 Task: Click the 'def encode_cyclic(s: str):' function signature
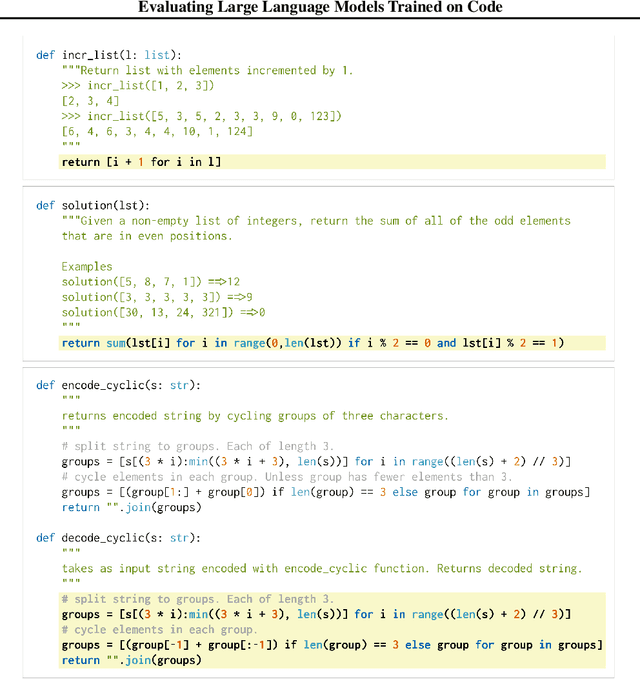click(x=118, y=385)
